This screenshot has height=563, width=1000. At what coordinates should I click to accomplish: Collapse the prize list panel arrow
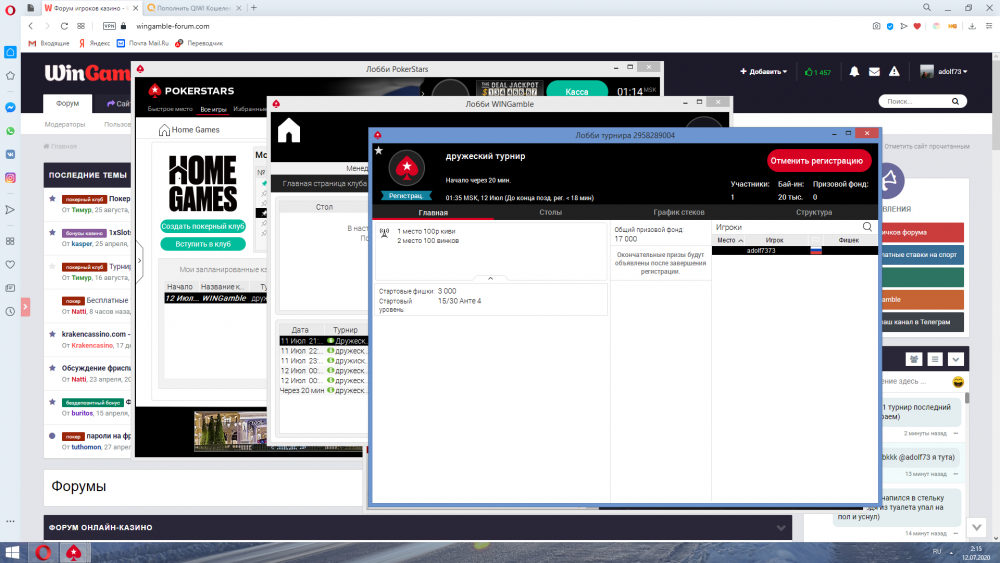(x=490, y=278)
